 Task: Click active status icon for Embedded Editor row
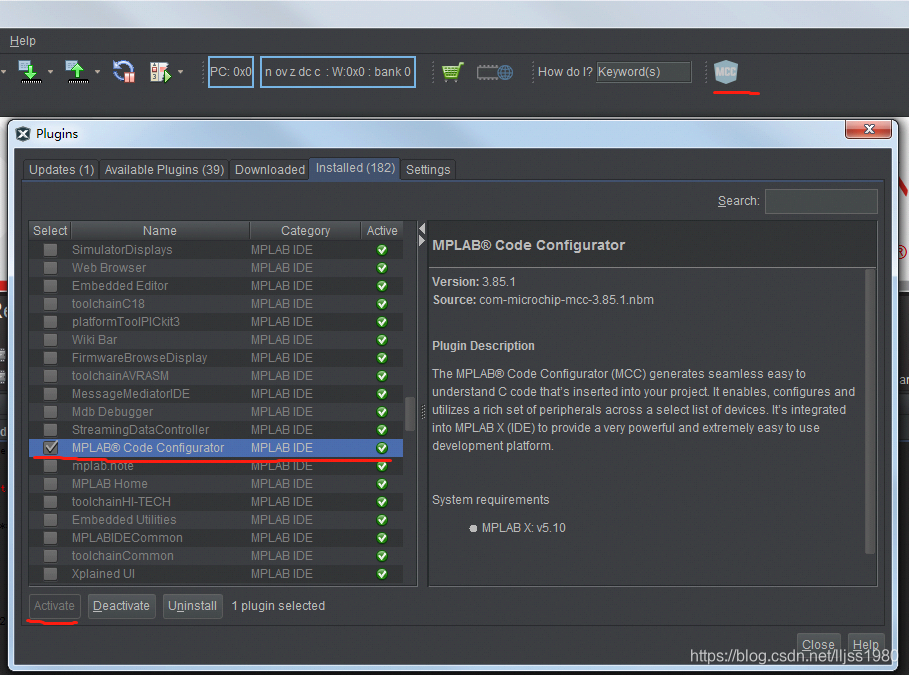(x=382, y=286)
